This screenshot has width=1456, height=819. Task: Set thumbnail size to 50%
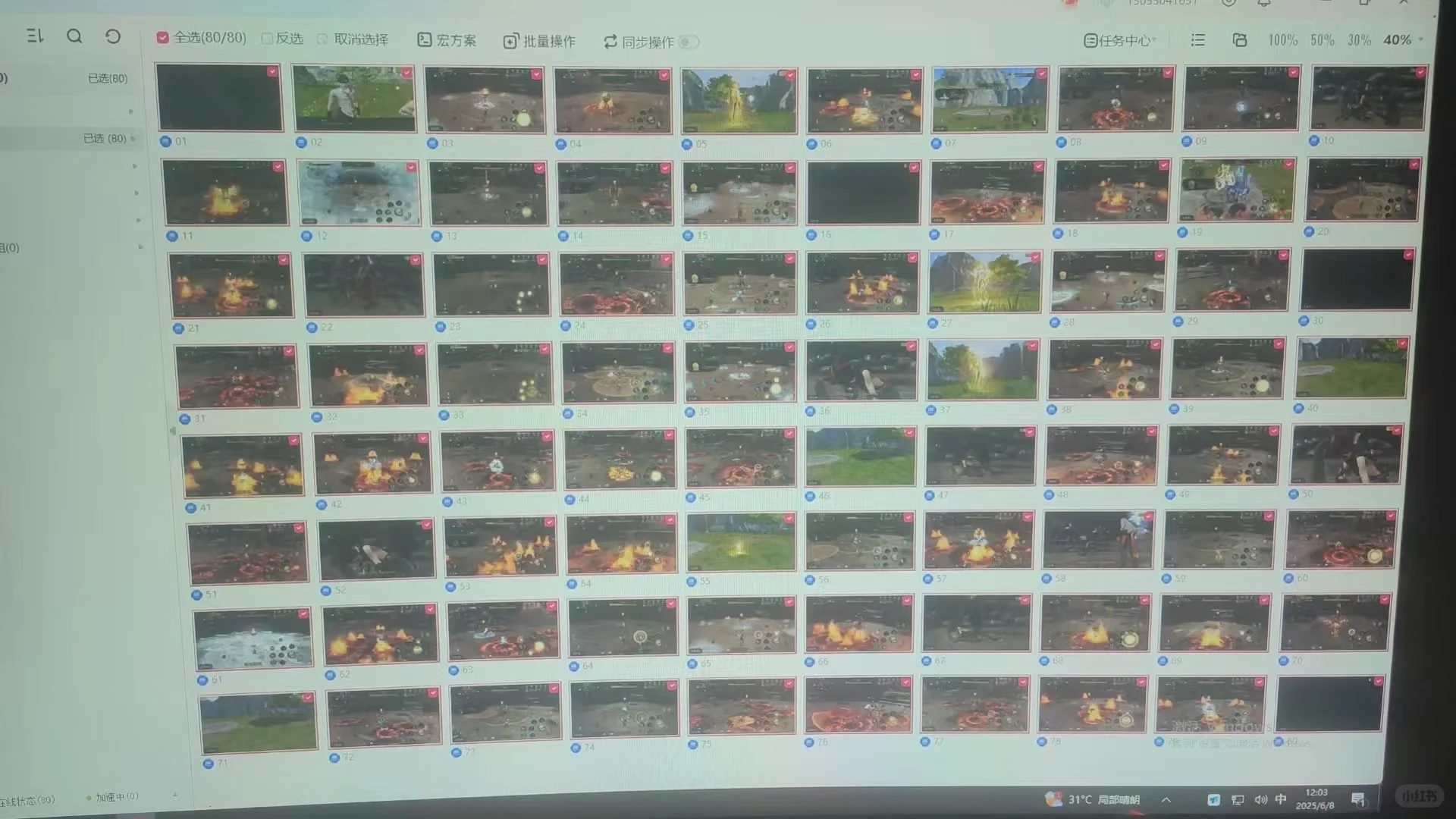(1322, 40)
